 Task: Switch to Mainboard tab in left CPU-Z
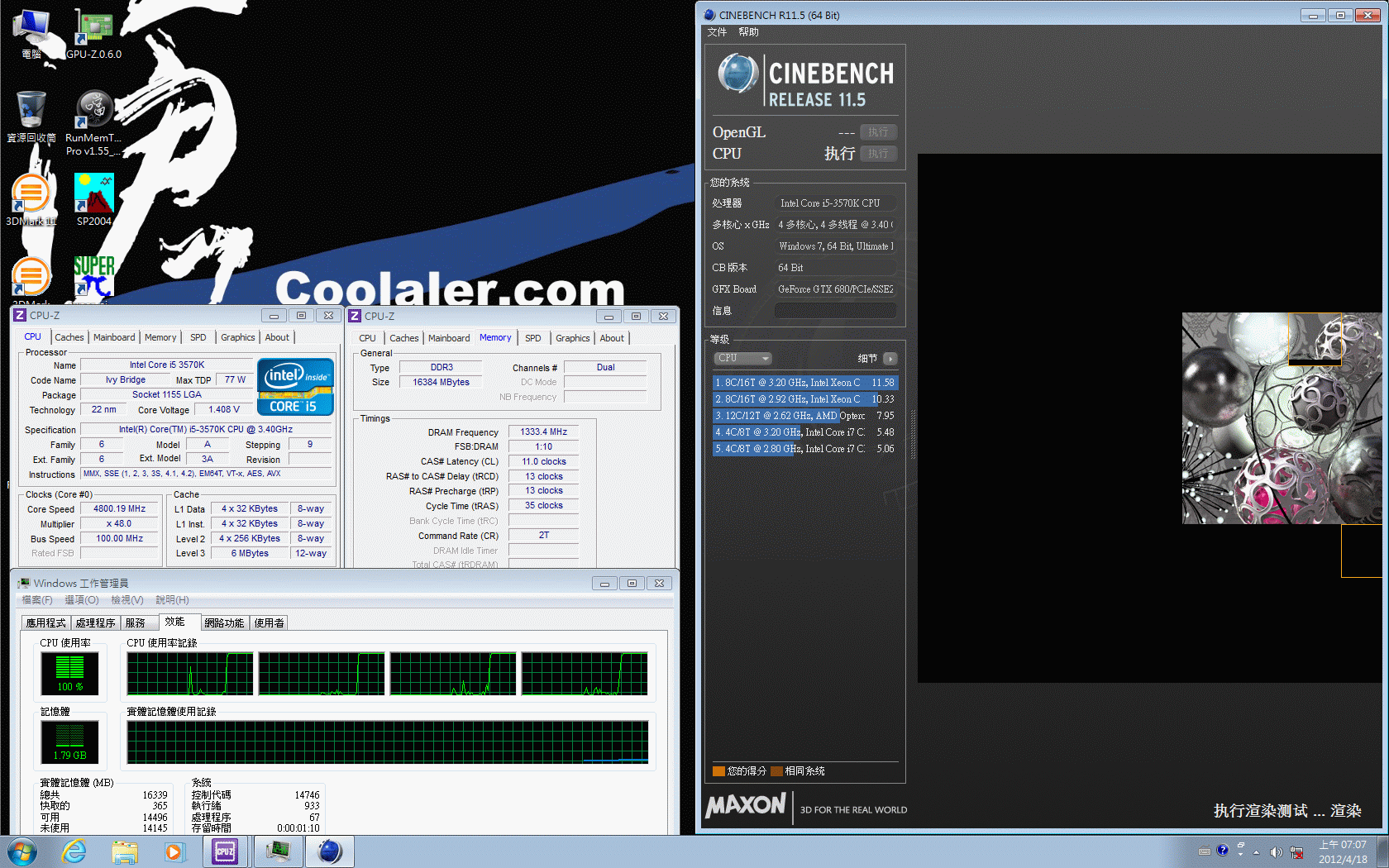click(114, 337)
